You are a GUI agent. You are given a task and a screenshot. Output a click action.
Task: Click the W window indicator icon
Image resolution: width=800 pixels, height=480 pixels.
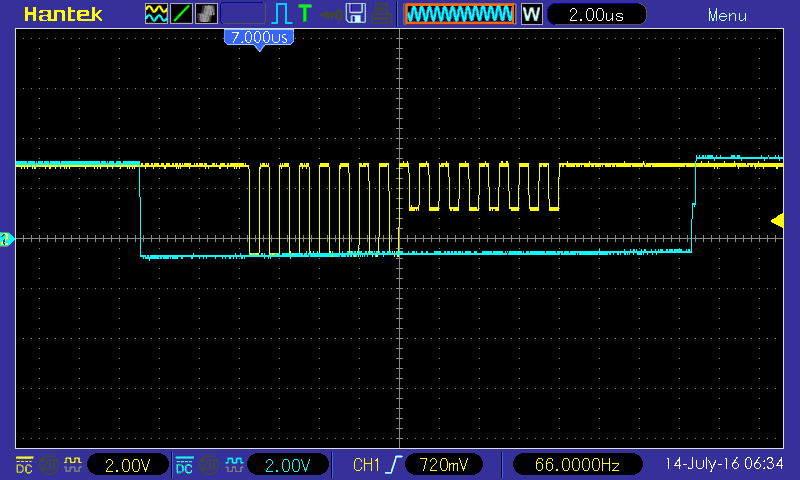(x=531, y=14)
